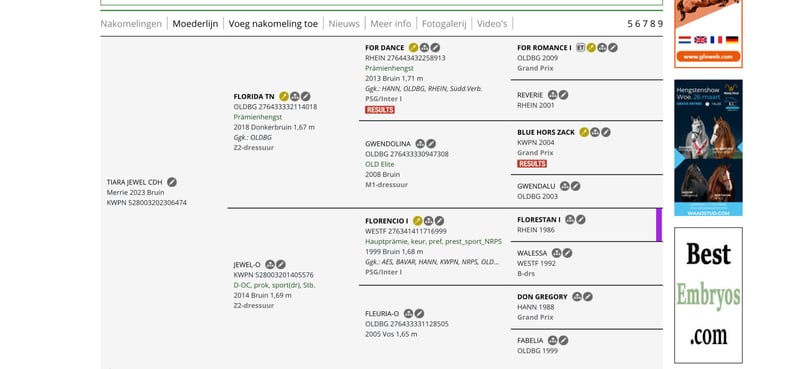Click the edit pencil icon beside Reverie

pyautogui.click(x=563, y=95)
